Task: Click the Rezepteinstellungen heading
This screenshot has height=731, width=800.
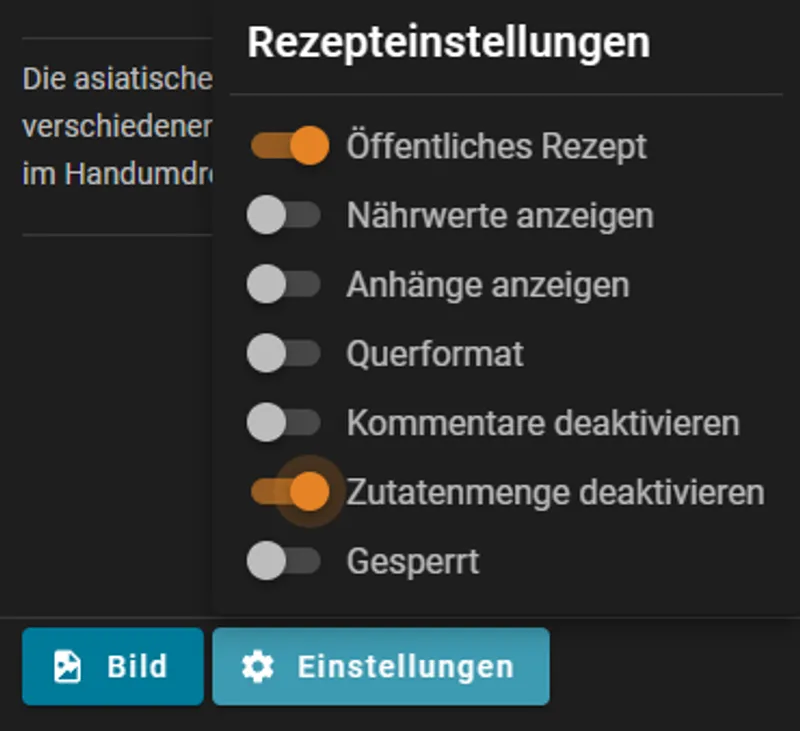Action: click(x=448, y=43)
